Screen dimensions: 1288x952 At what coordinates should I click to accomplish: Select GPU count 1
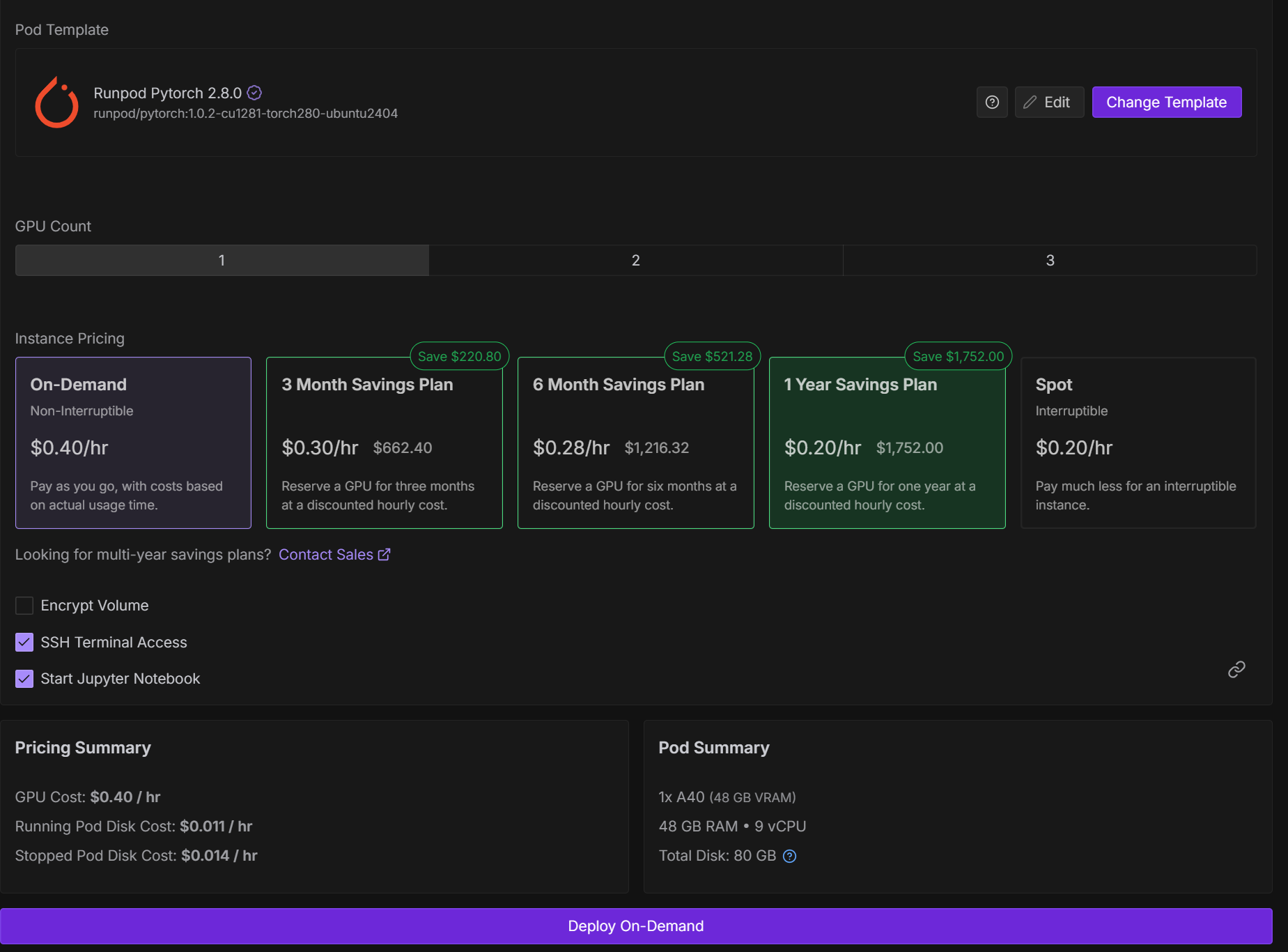pyautogui.click(x=222, y=260)
